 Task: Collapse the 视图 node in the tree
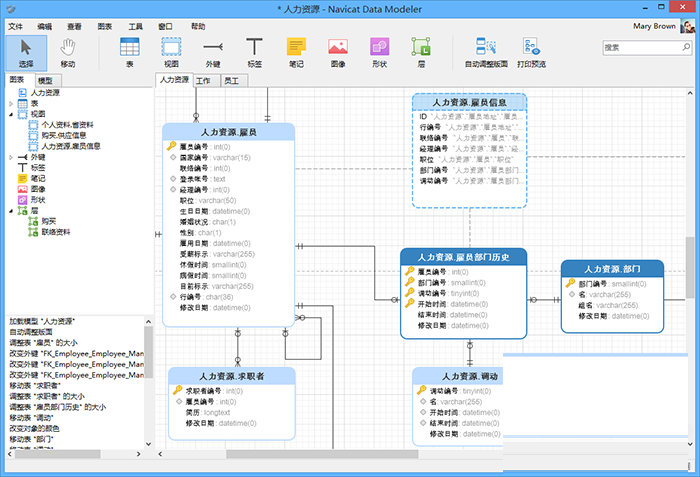tap(11, 114)
